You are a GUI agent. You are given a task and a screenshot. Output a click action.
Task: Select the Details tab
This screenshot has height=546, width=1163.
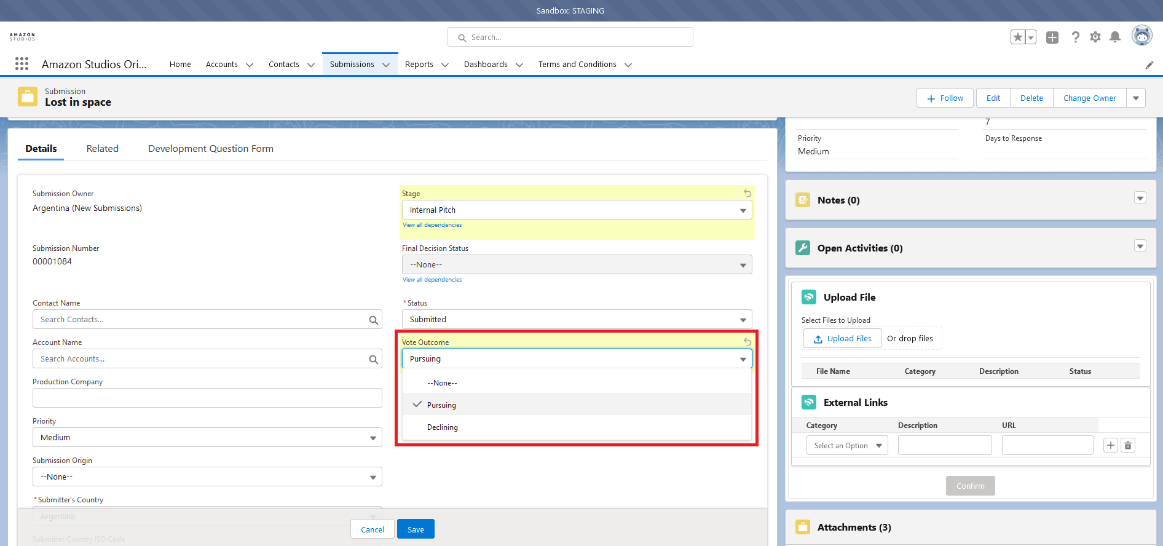click(41, 148)
